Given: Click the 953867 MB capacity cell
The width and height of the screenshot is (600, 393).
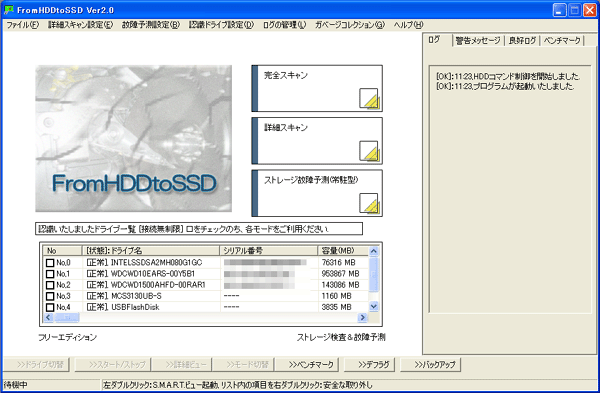Looking at the screenshot, I should 340,274.
